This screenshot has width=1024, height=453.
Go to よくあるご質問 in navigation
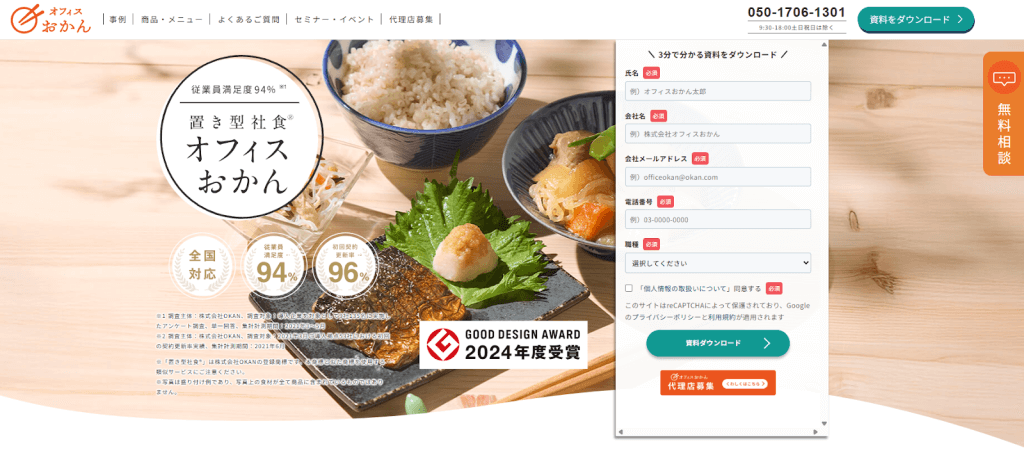[248, 20]
